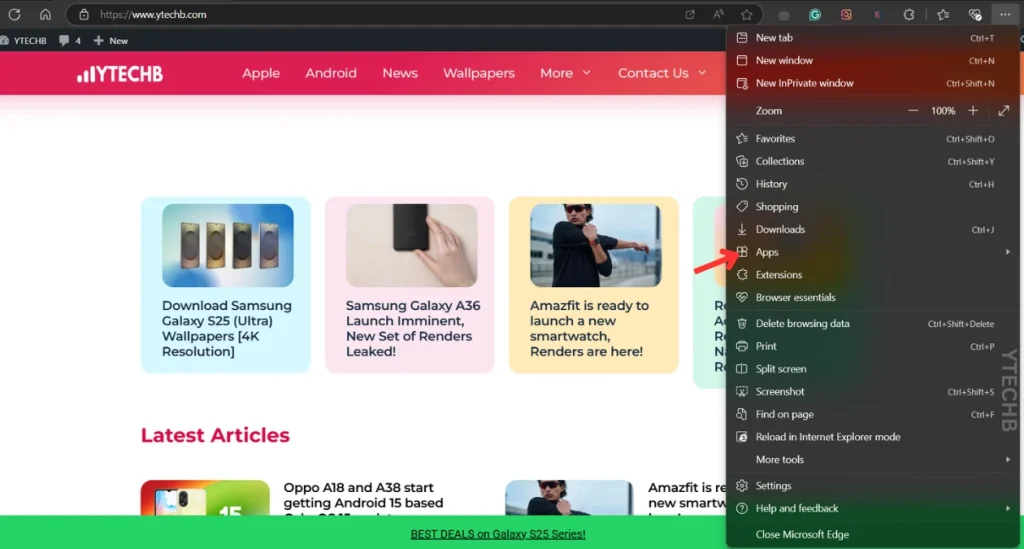The width and height of the screenshot is (1024, 549).
Task: Click the Android navigation link
Action: pyautogui.click(x=331, y=73)
